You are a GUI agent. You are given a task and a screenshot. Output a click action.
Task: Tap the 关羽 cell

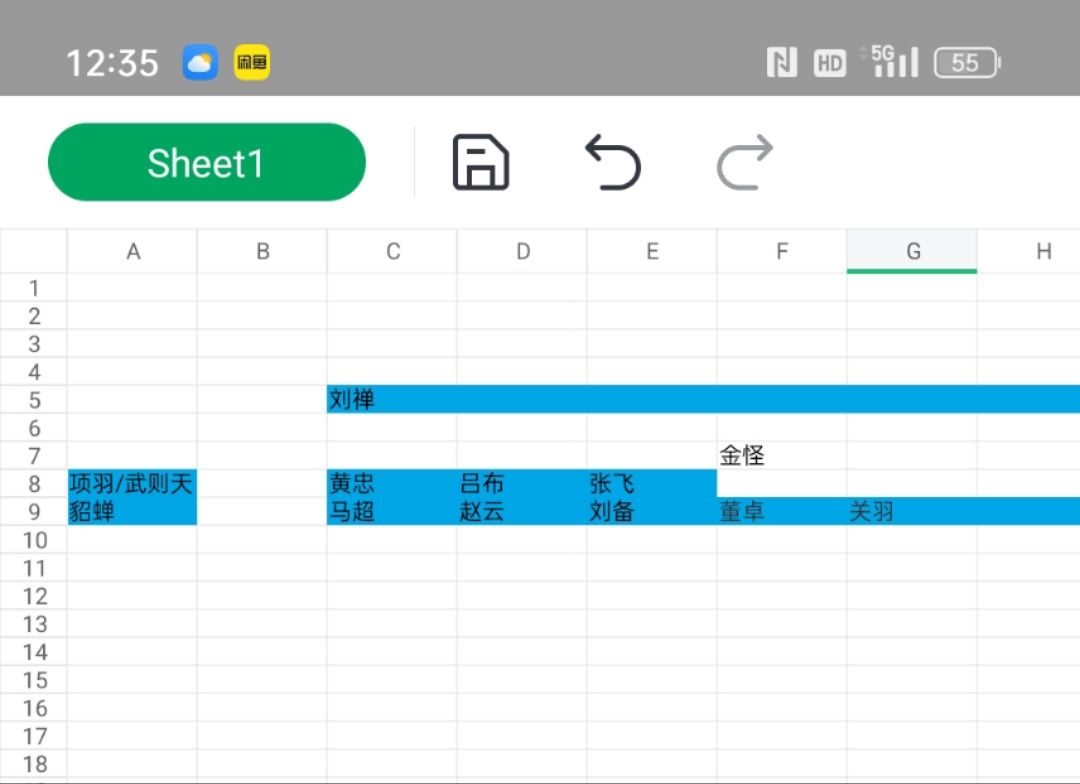coord(911,512)
